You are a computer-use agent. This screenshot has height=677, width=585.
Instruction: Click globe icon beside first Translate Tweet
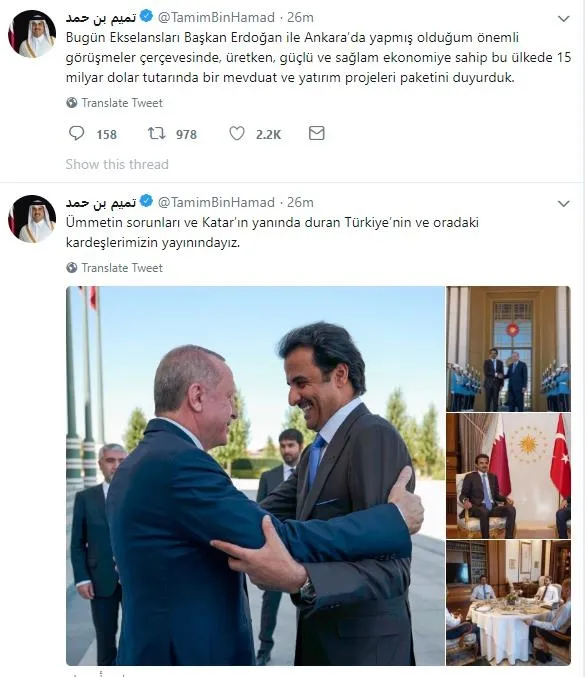(x=72, y=103)
